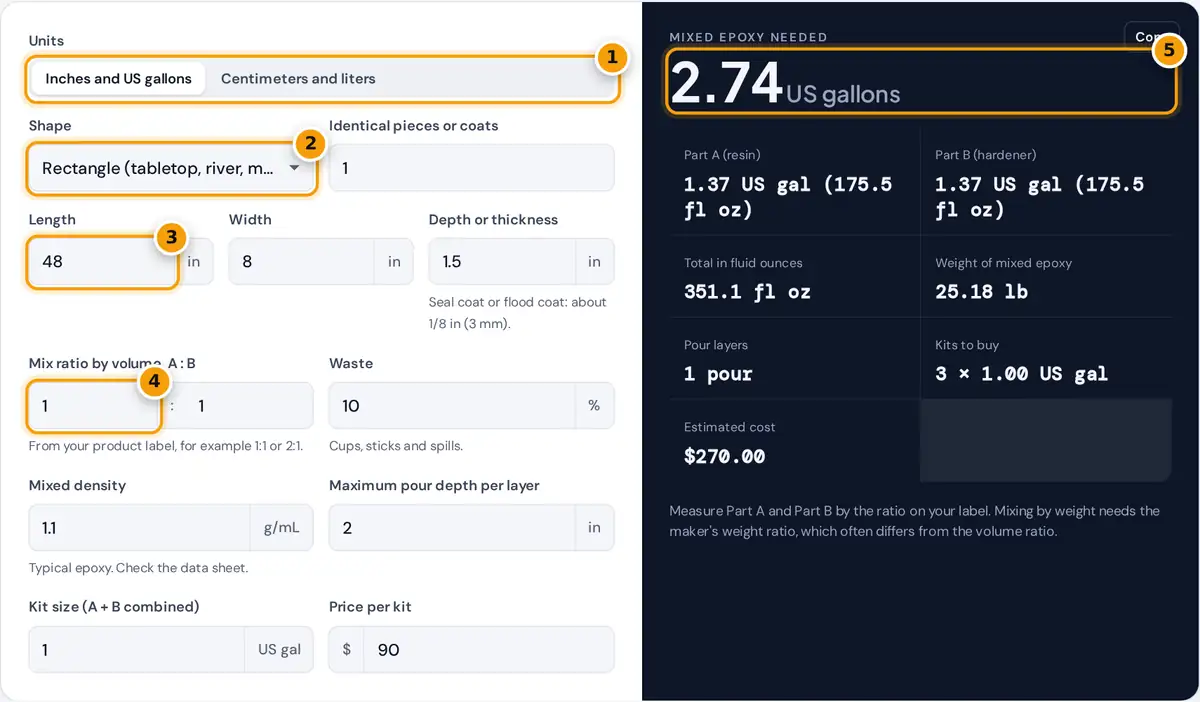This screenshot has width=1200, height=702.
Task: Click the Kit size input field
Action: click(136, 650)
